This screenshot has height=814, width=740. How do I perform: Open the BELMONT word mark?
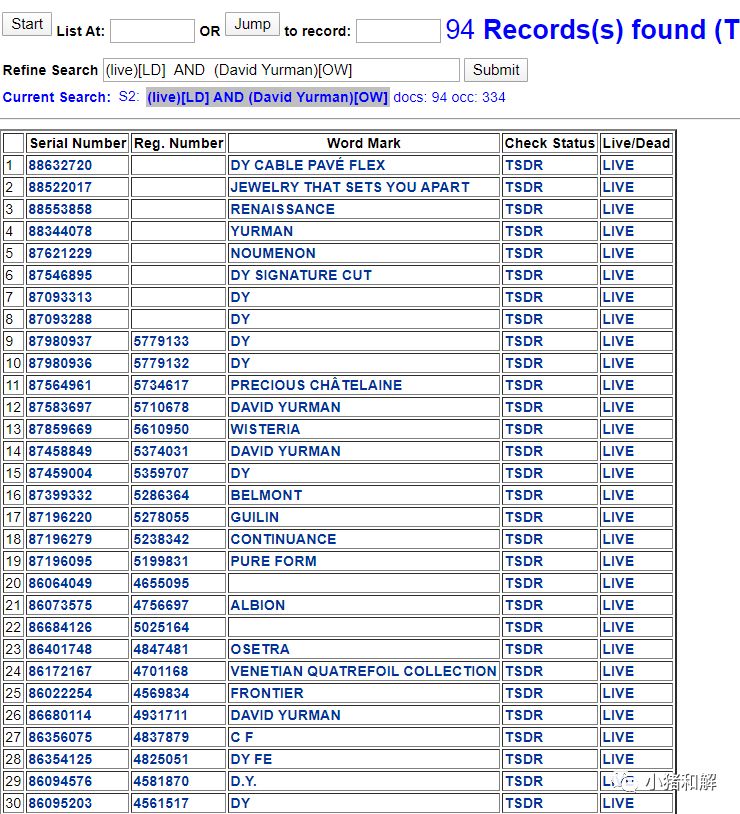pos(266,495)
